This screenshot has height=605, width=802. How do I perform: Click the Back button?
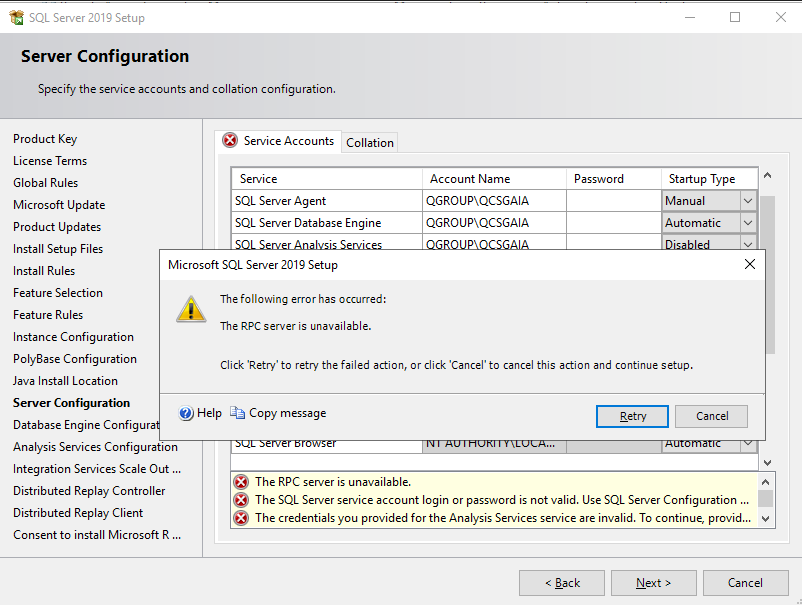pyautogui.click(x=562, y=583)
